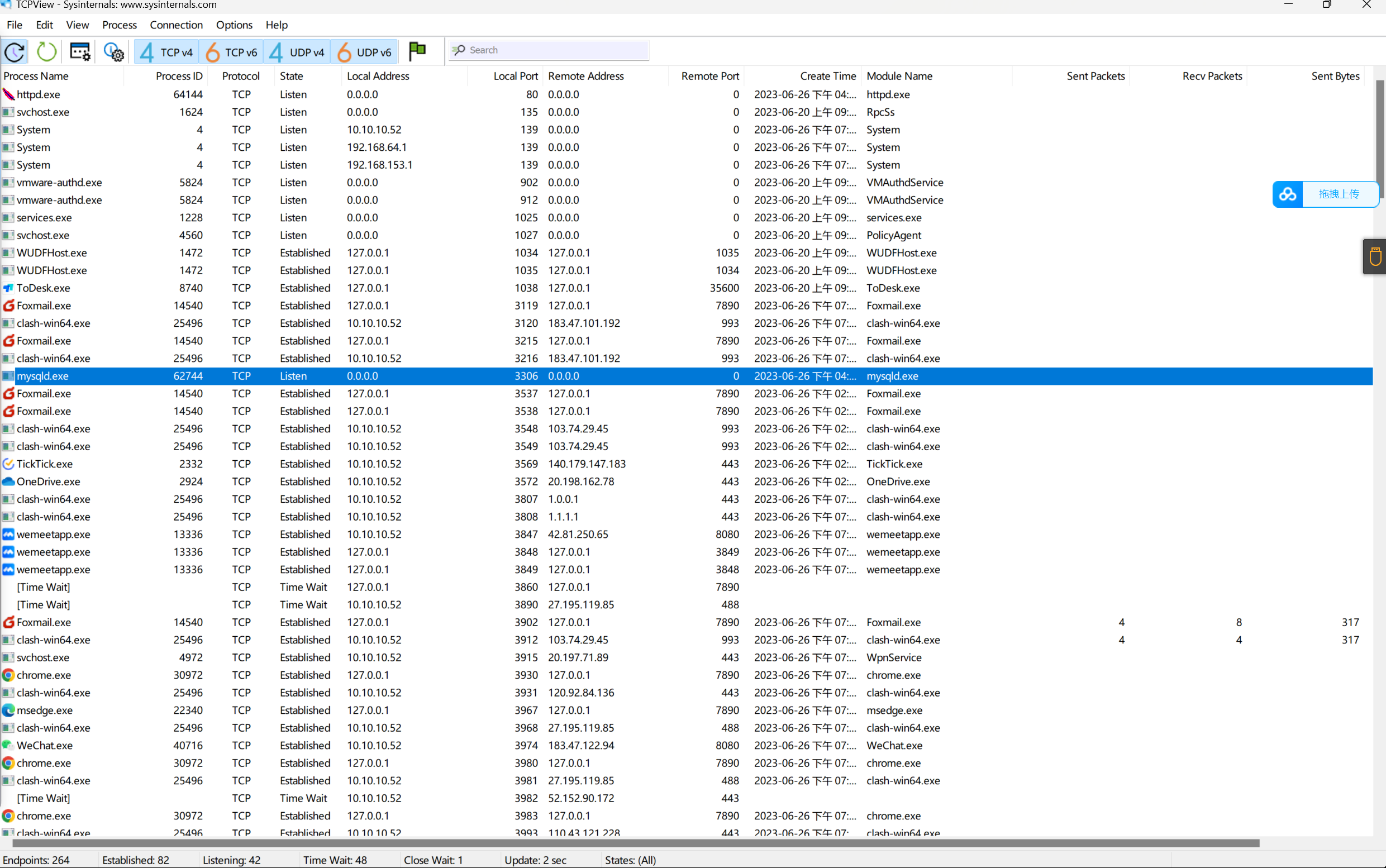
Task: Toggle the UDP v4 filter
Action: pos(297,53)
